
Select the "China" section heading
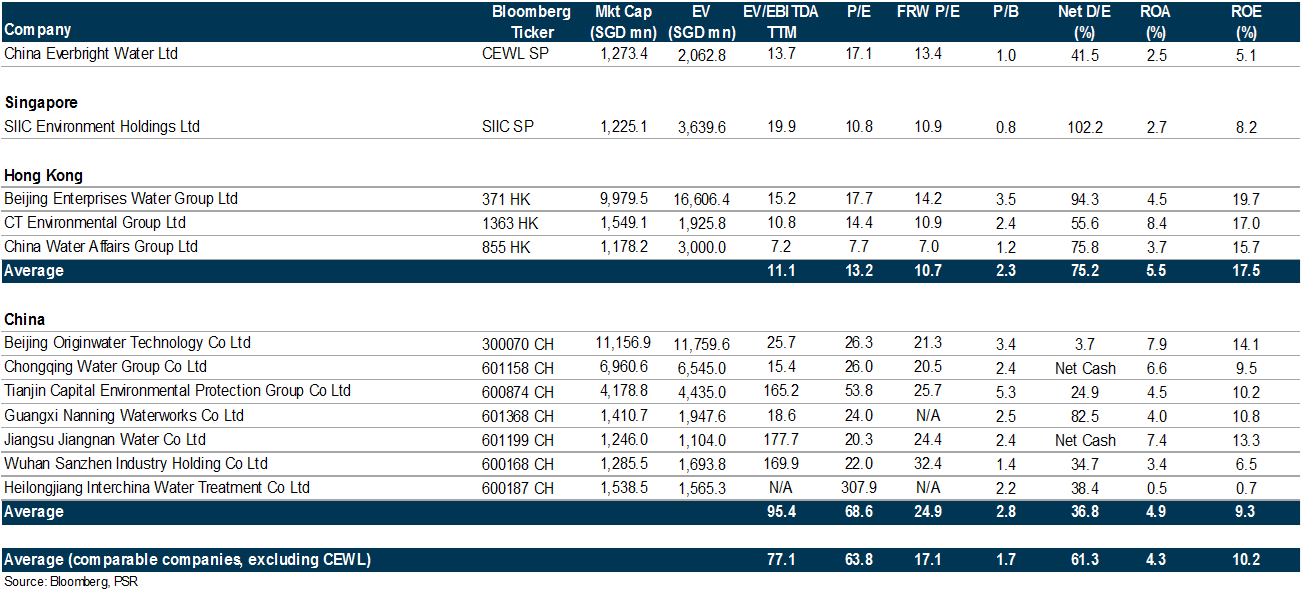click(x=25, y=320)
